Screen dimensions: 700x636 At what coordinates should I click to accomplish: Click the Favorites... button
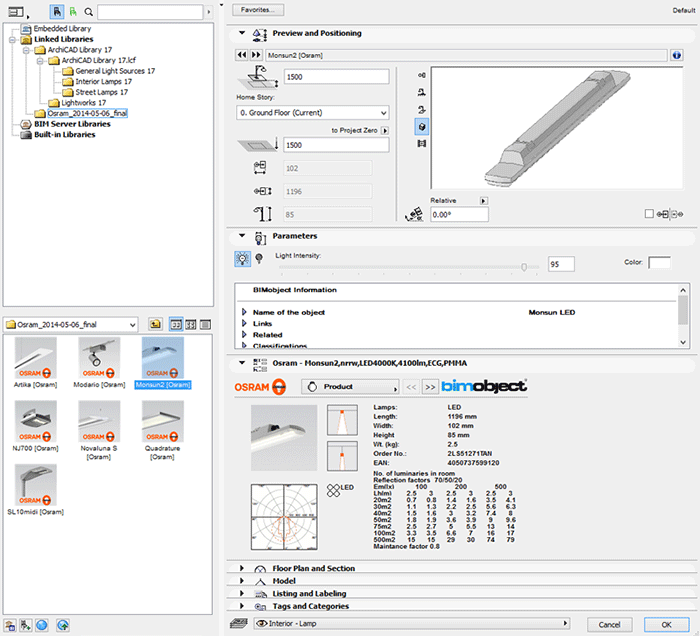tap(258, 10)
